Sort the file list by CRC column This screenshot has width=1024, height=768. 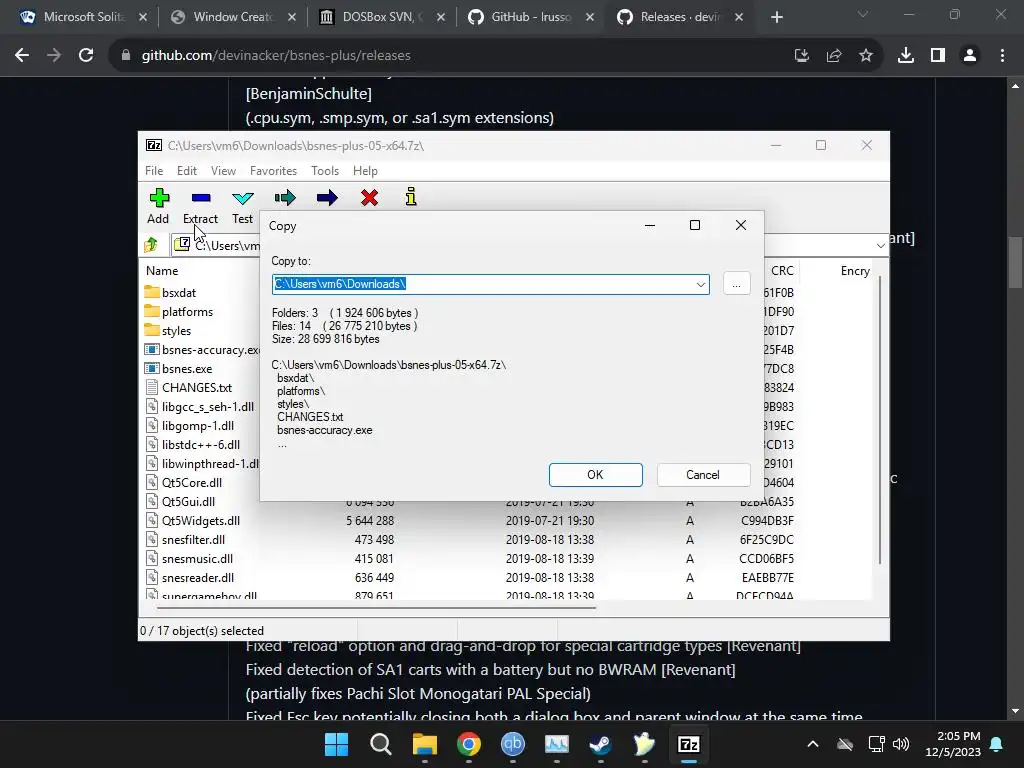(x=782, y=270)
